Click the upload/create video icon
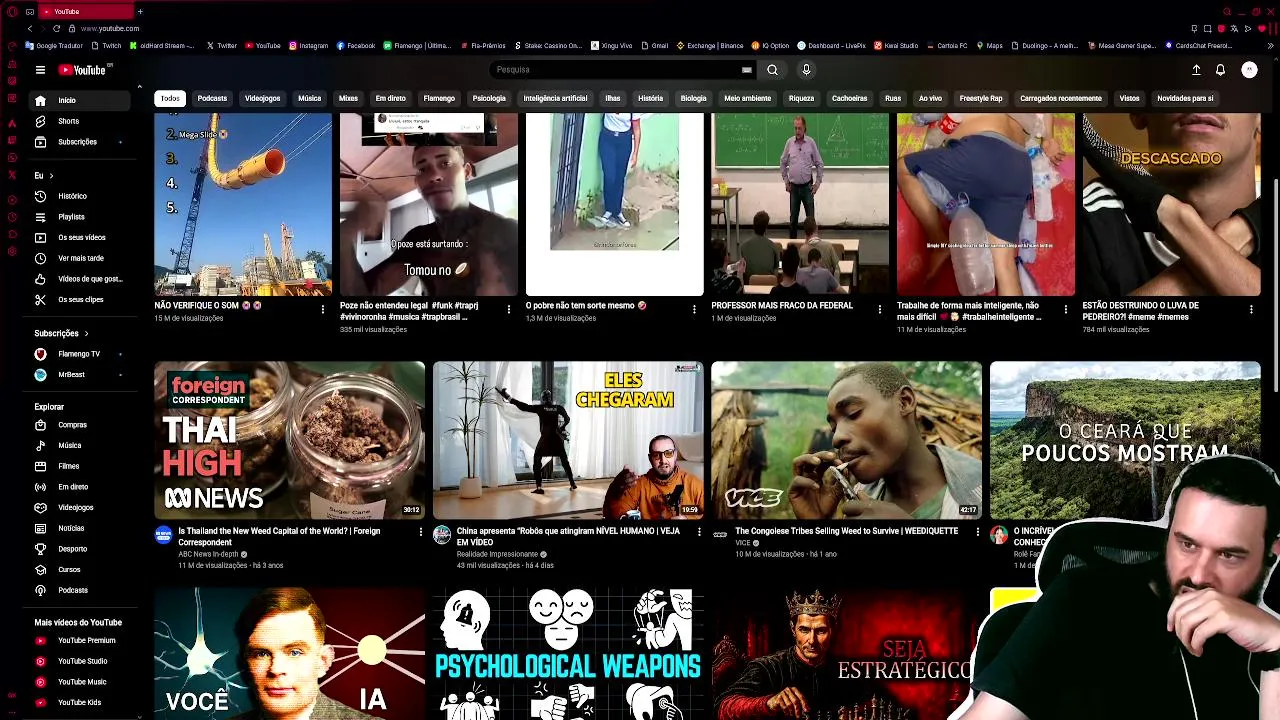This screenshot has height=720, width=1280. pos(1196,70)
